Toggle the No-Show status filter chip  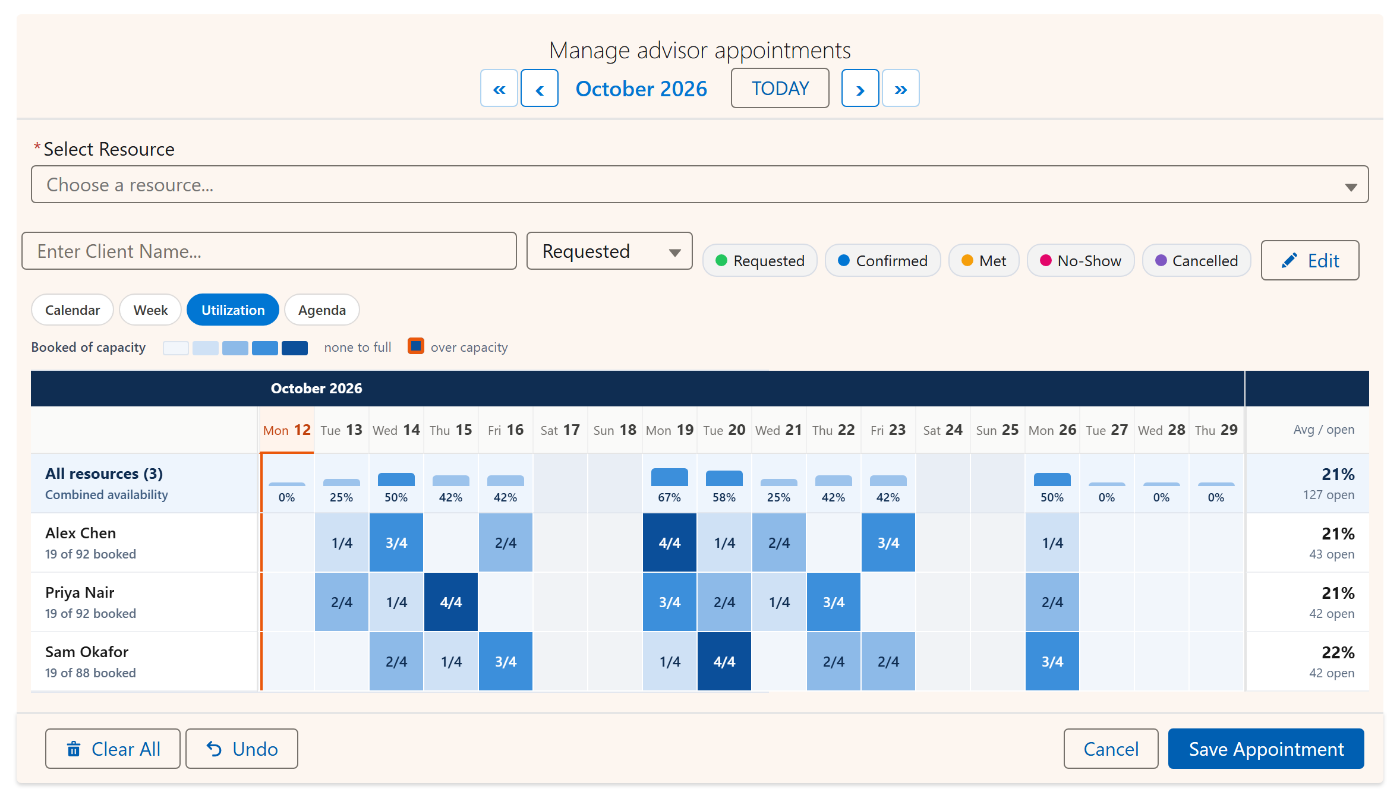pyautogui.click(x=1081, y=261)
